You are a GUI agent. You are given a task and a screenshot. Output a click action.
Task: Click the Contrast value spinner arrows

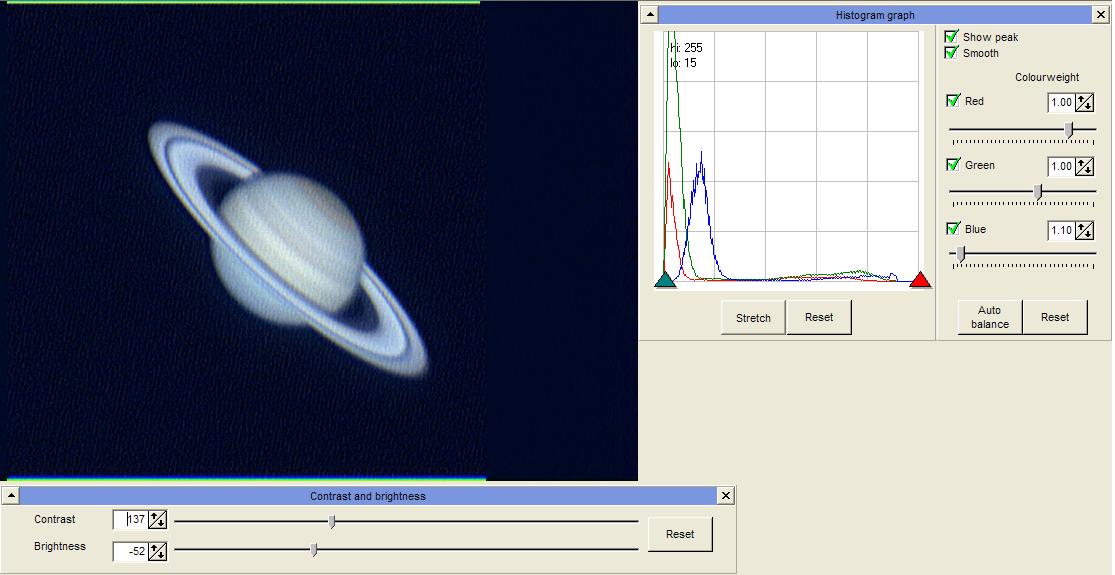pos(158,520)
